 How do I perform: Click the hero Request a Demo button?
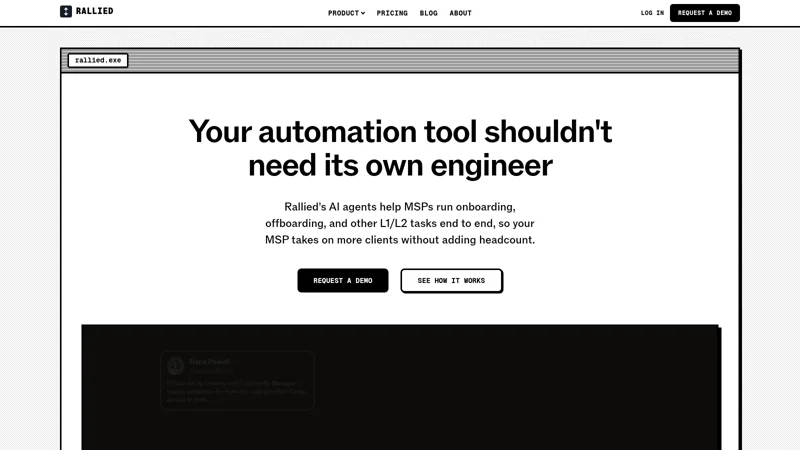[x=343, y=281]
